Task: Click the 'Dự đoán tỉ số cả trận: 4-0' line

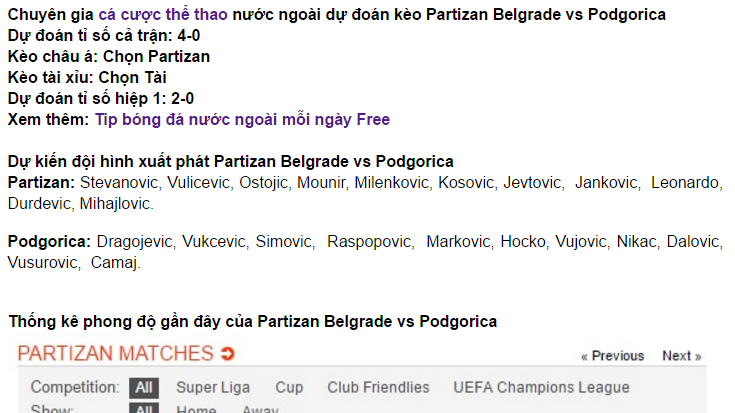Action: tap(104, 36)
